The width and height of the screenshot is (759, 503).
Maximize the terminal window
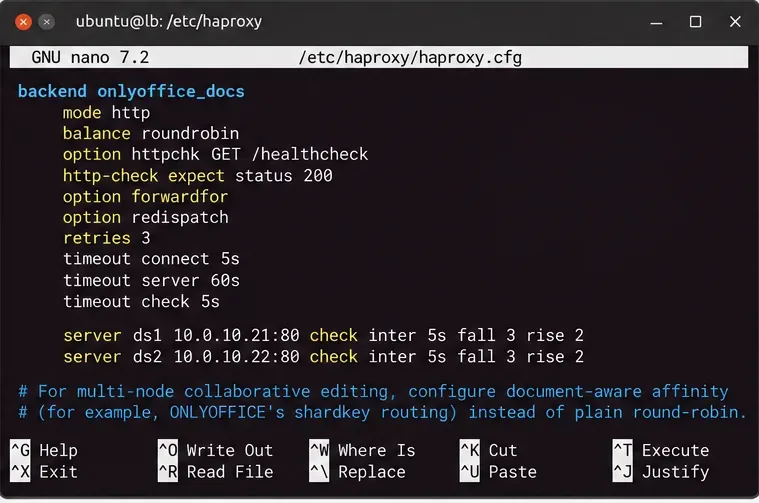(695, 22)
